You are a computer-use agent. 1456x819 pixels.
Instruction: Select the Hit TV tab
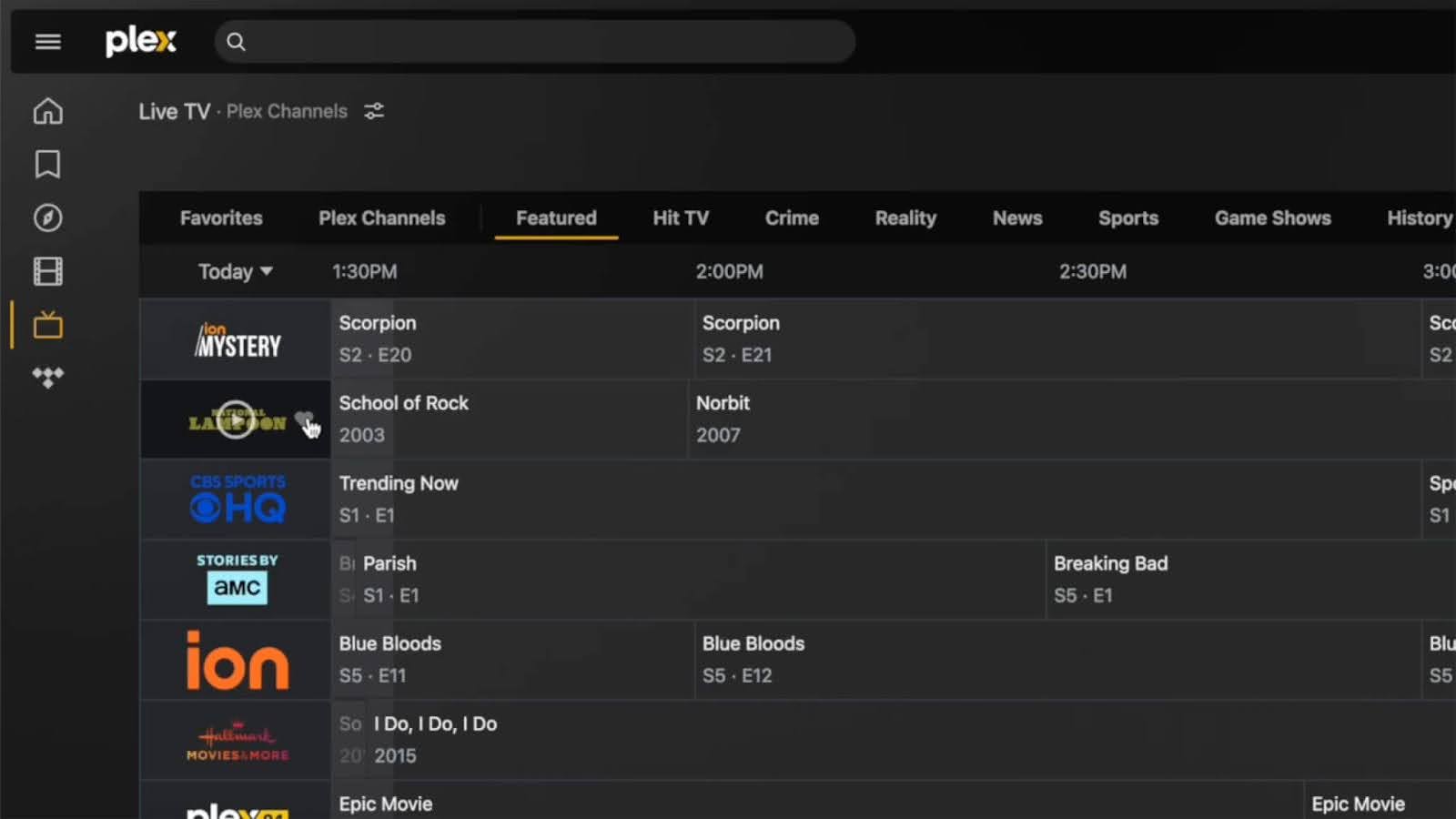click(x=681, y=218)
